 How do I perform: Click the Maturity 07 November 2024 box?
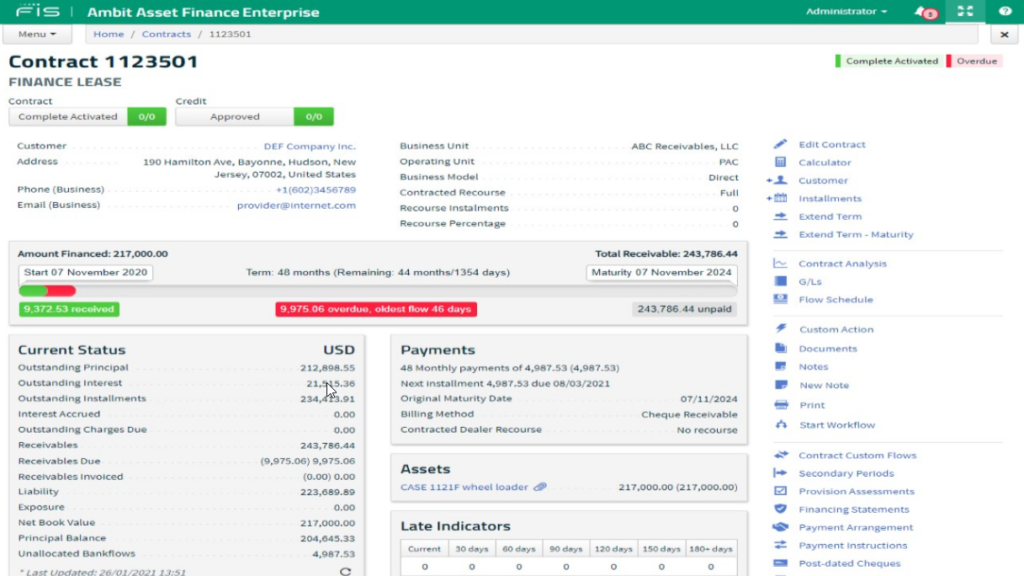coord(662,272)
